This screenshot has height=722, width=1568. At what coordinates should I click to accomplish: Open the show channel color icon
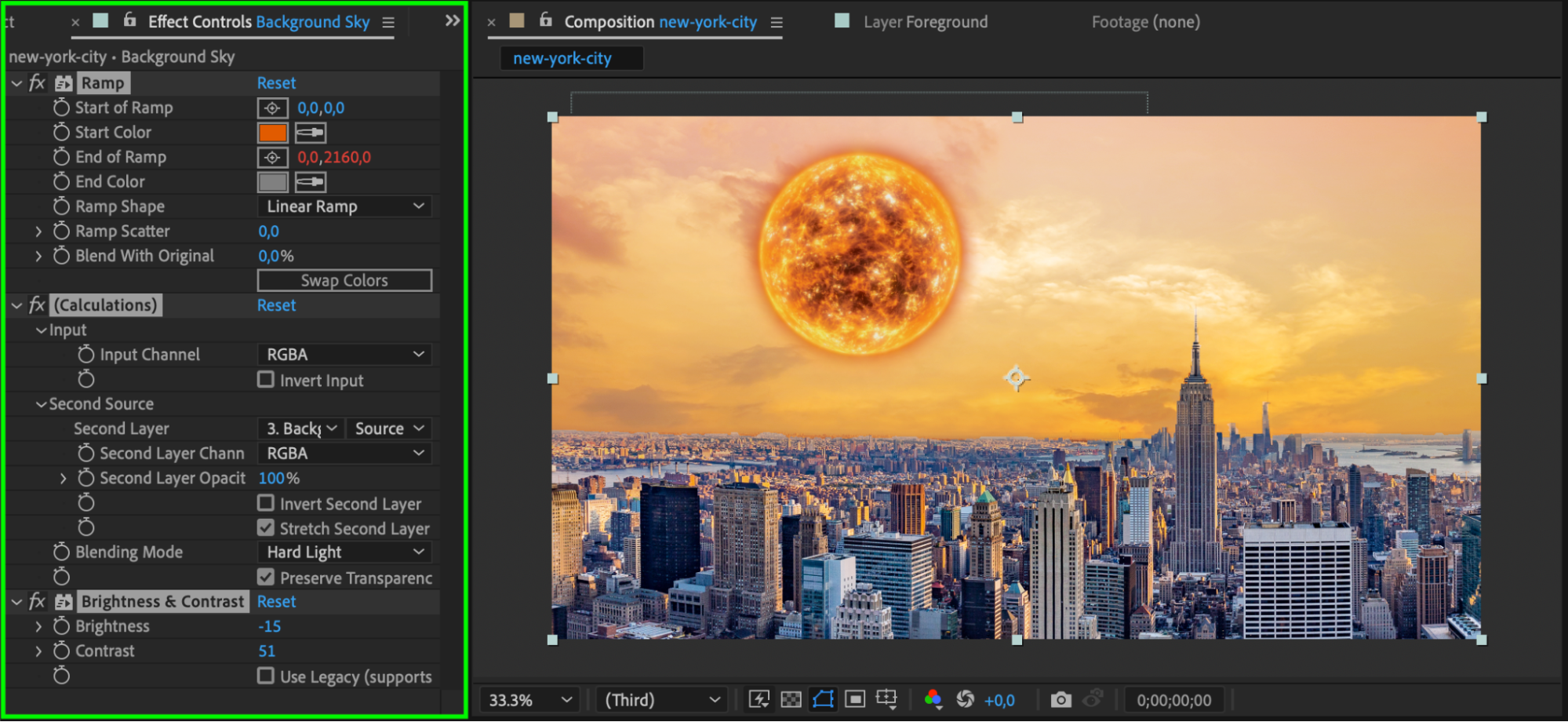(933, 699)
